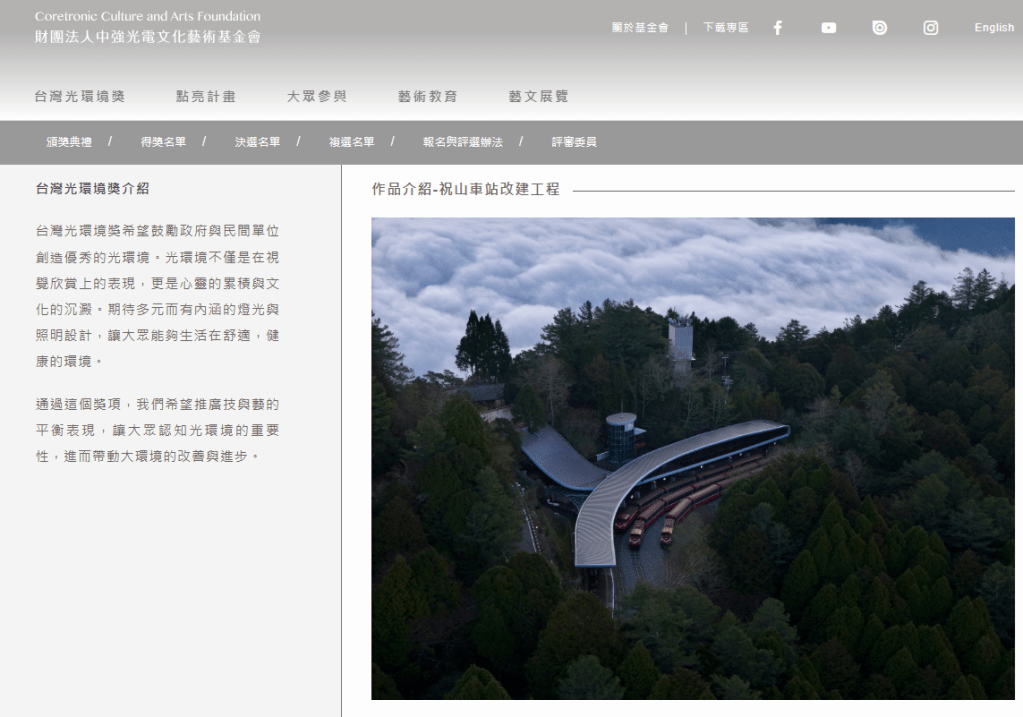Open 複選名單 submenu item
This screenshot has height=717, width=1023.
(x=351, y=142)
